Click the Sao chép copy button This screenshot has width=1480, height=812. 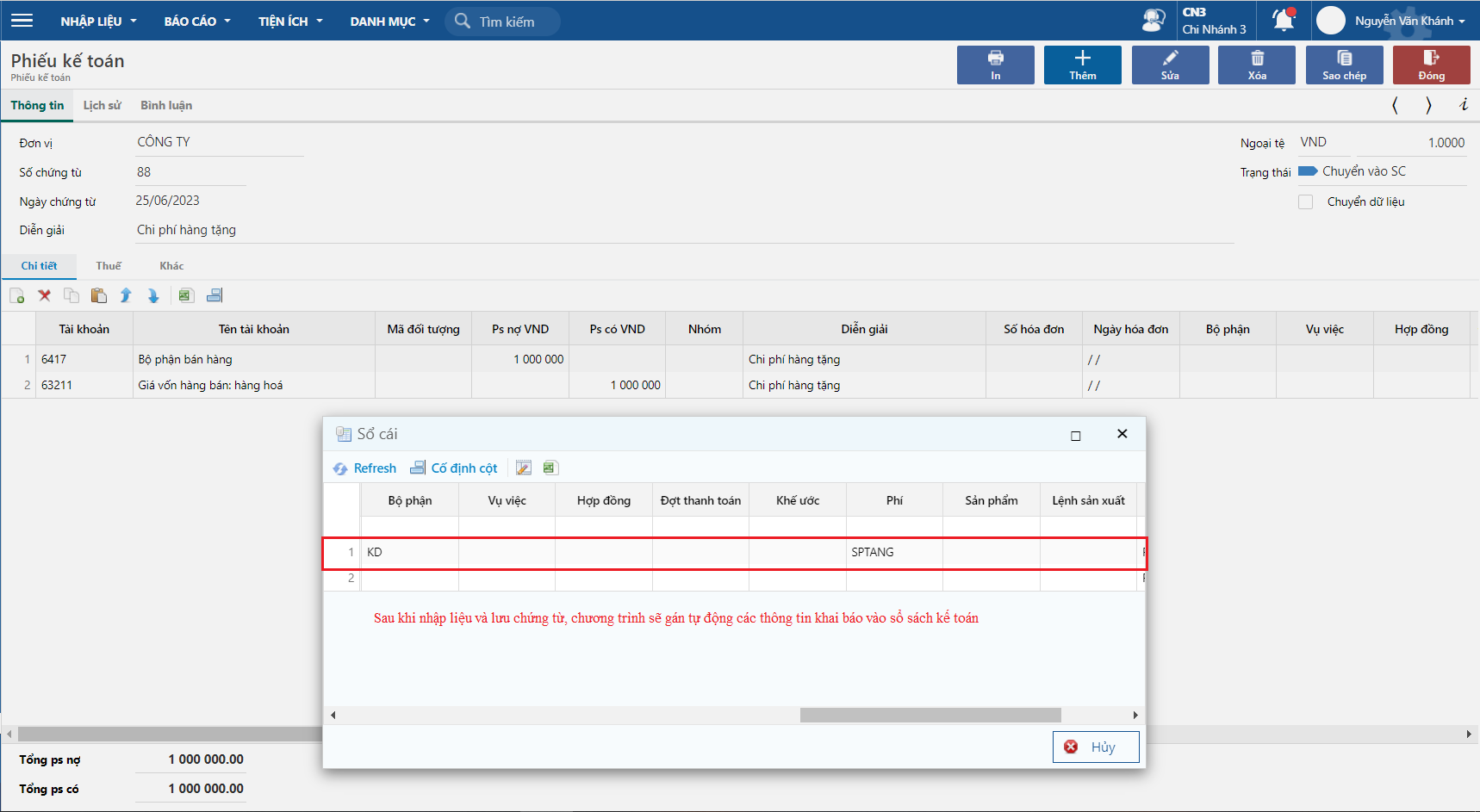(1343, 65)
